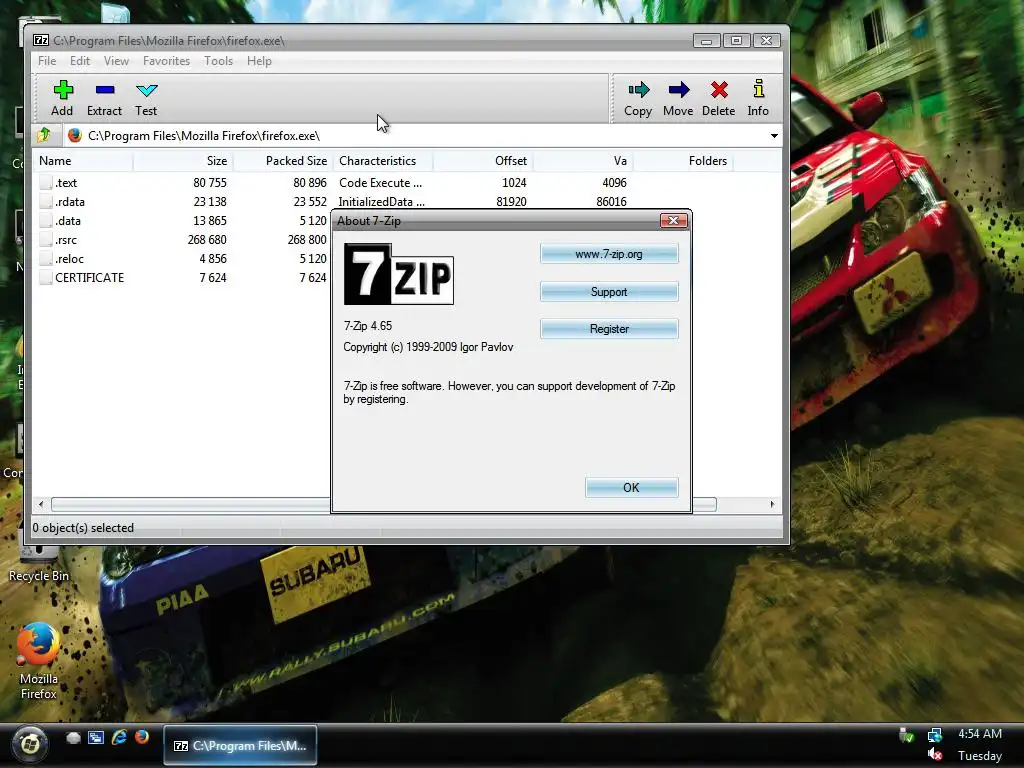Click the Move toolbar icon
Viewport: 1024px width, 768px height.
click(x=679, y=89)
